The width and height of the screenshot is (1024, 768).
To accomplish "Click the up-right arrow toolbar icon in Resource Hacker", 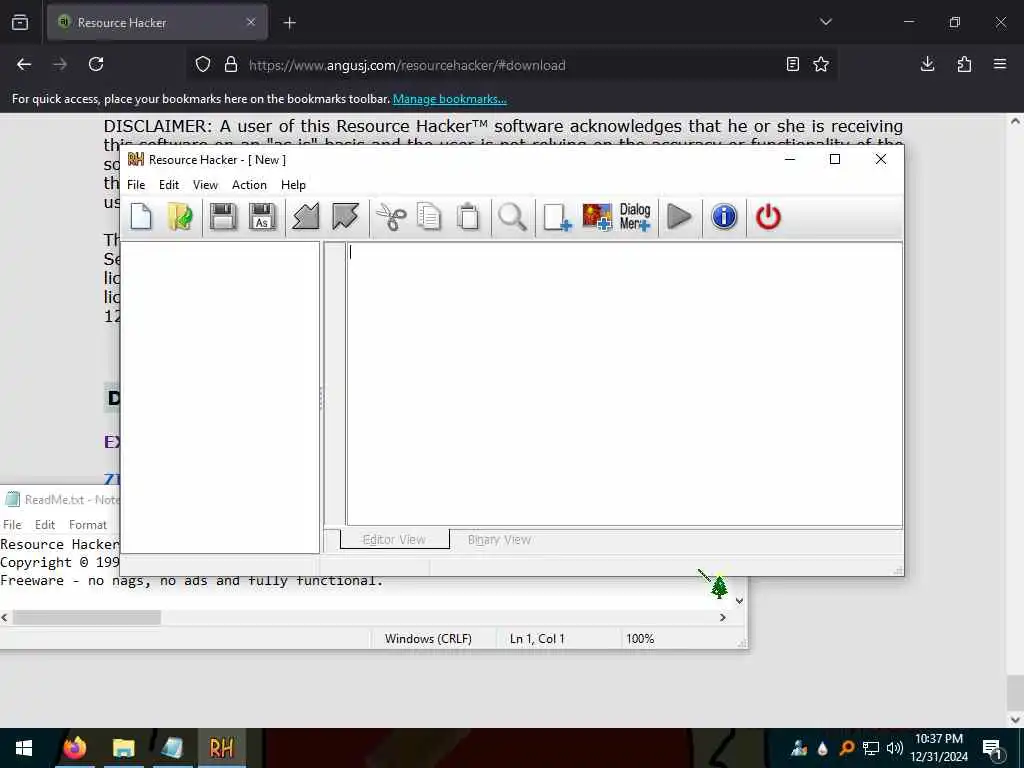I will pos(345,217).
